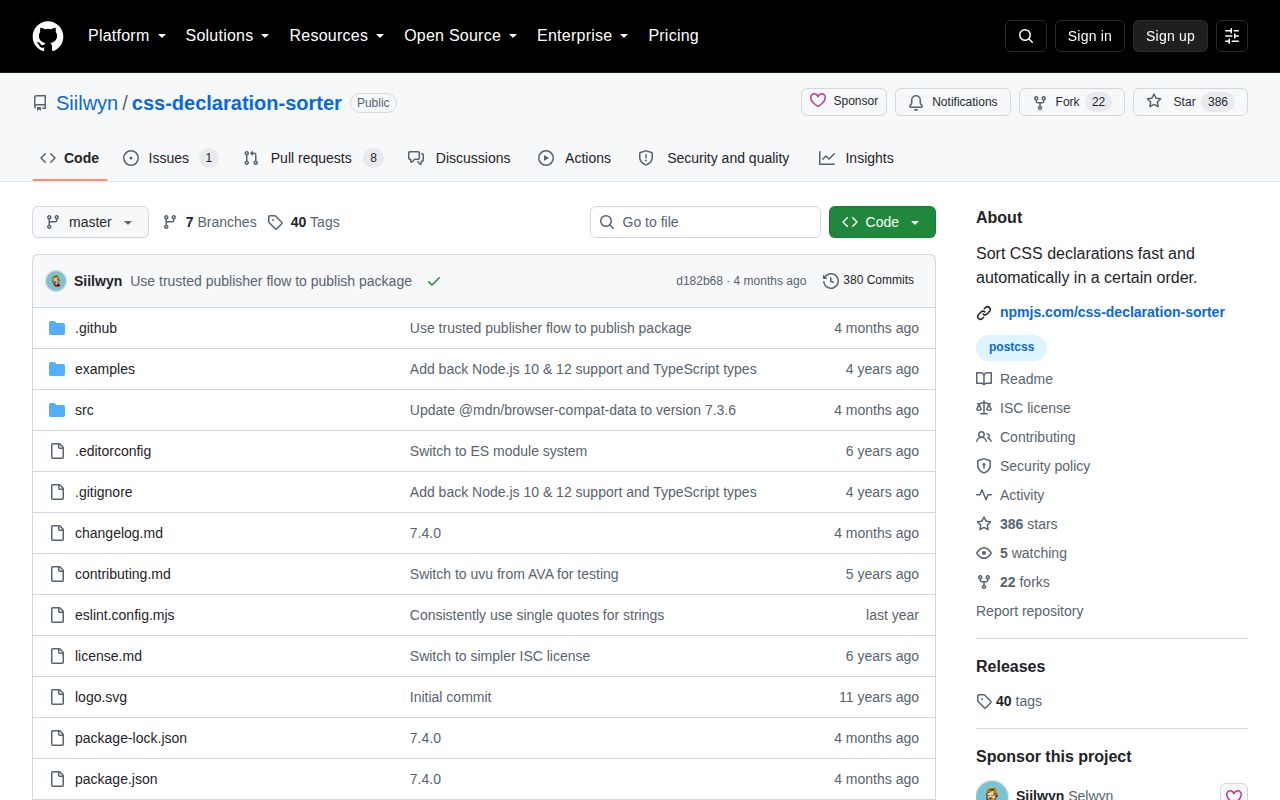Expand the Resources menu

coord(337,36)
